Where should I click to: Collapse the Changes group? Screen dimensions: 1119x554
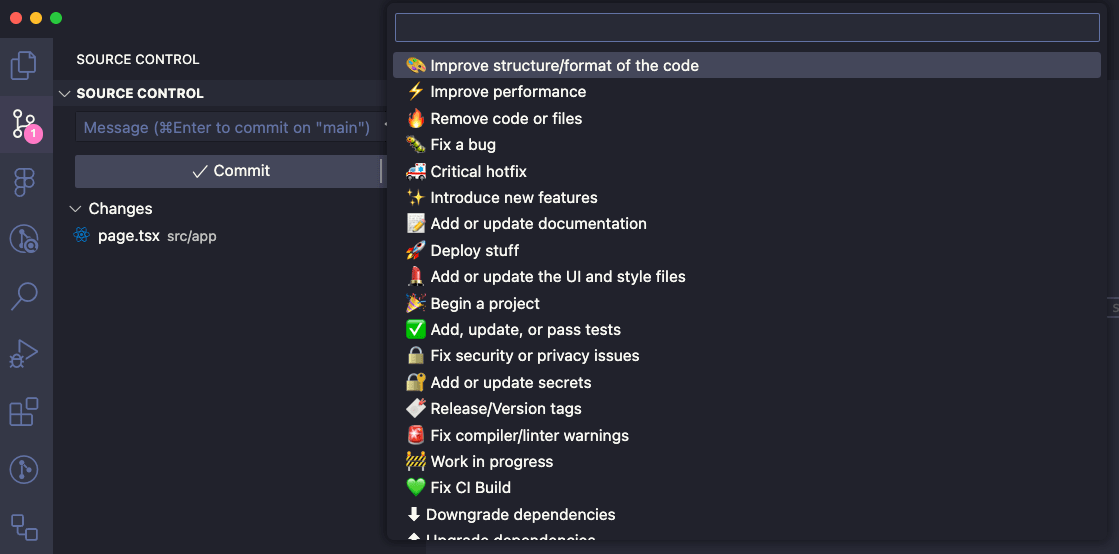coord(75,209)
